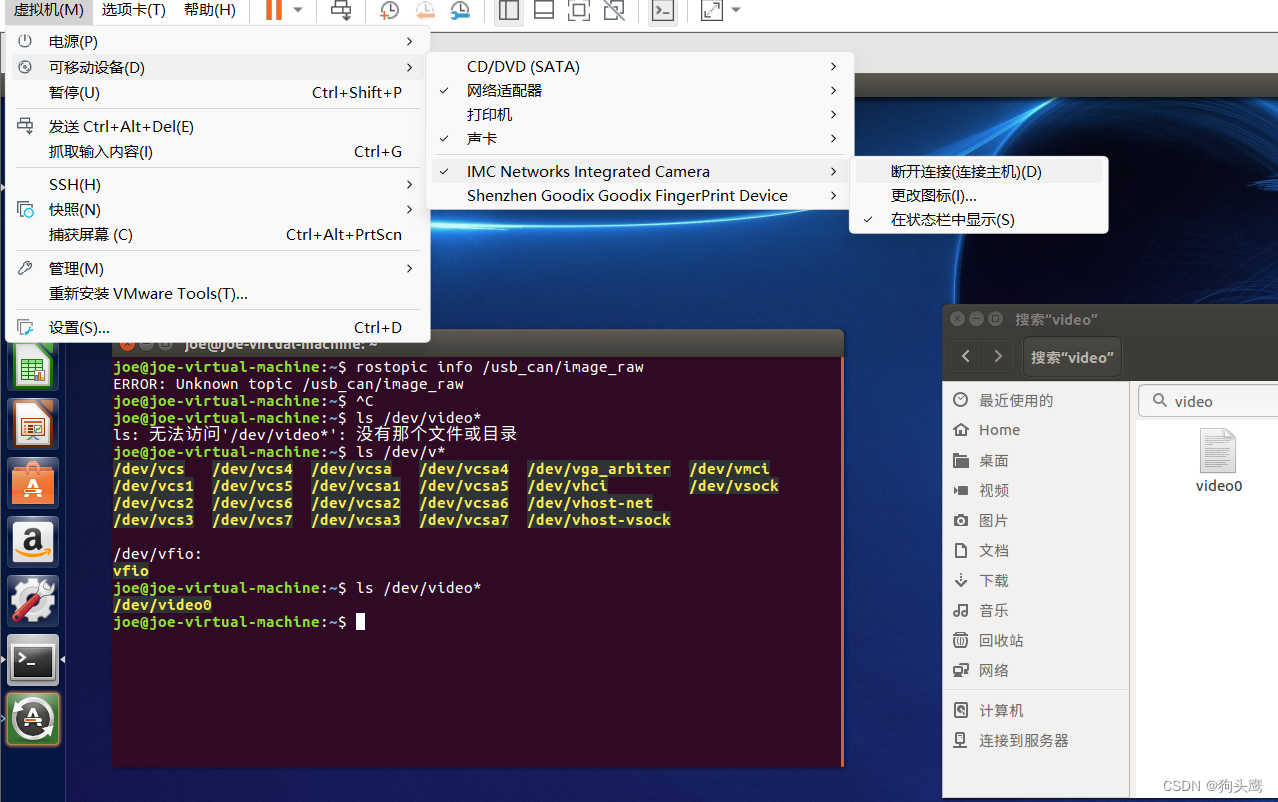The width and height of the screenshot is (1278, 802).
Task: Click the snapshot manager toolbar icon
Action: click(460, 10)
